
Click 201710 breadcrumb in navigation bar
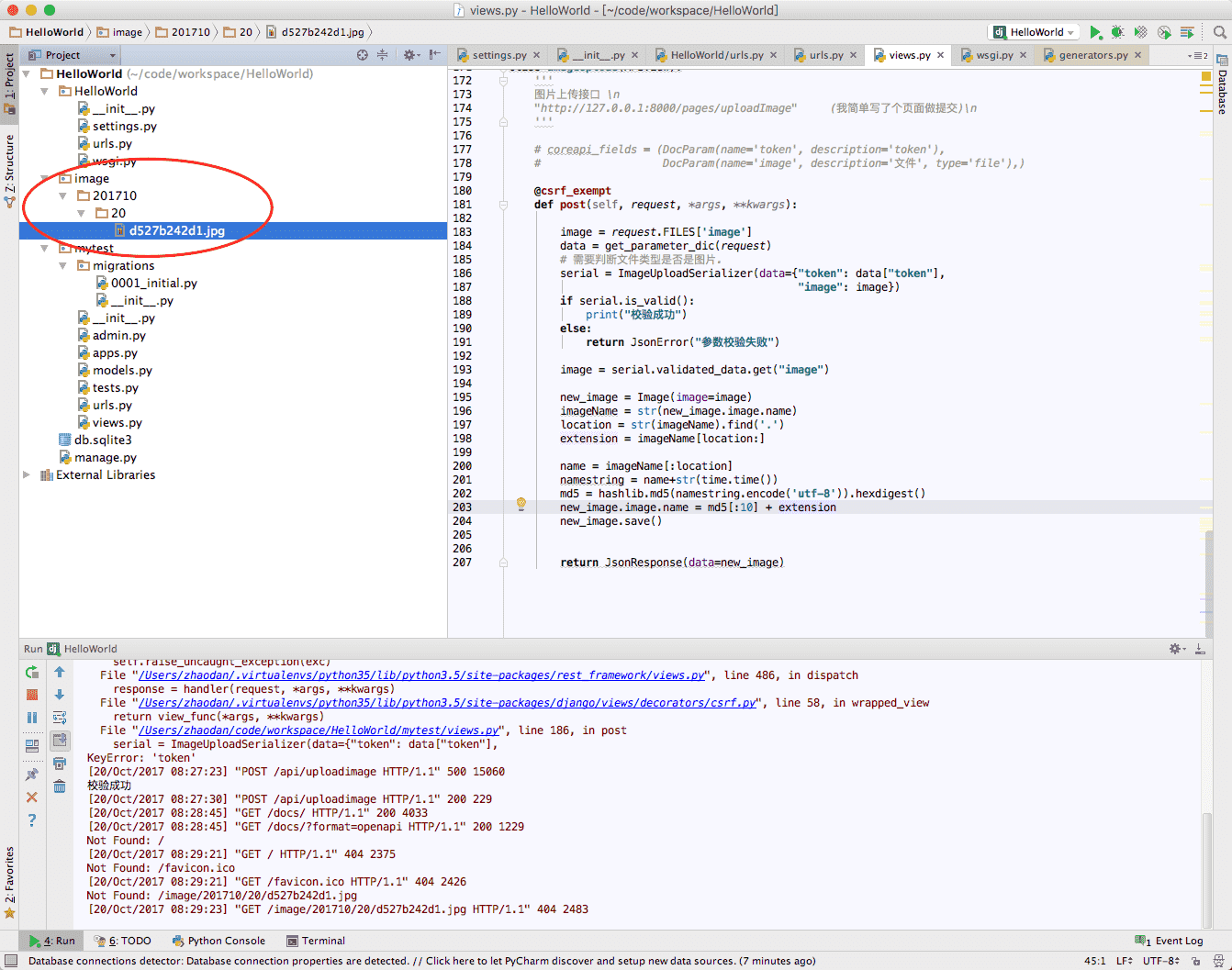click(183, 32)
